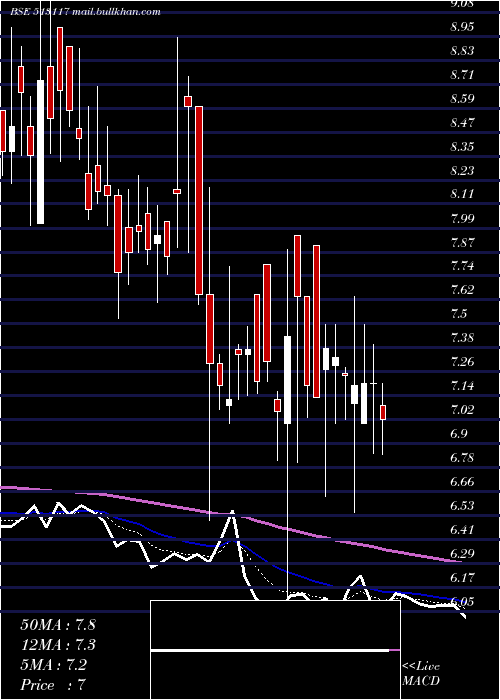Screen dimensions: 500x700
Task: Click the 6.17 price axis label
Action: click(x=462, y=578)
